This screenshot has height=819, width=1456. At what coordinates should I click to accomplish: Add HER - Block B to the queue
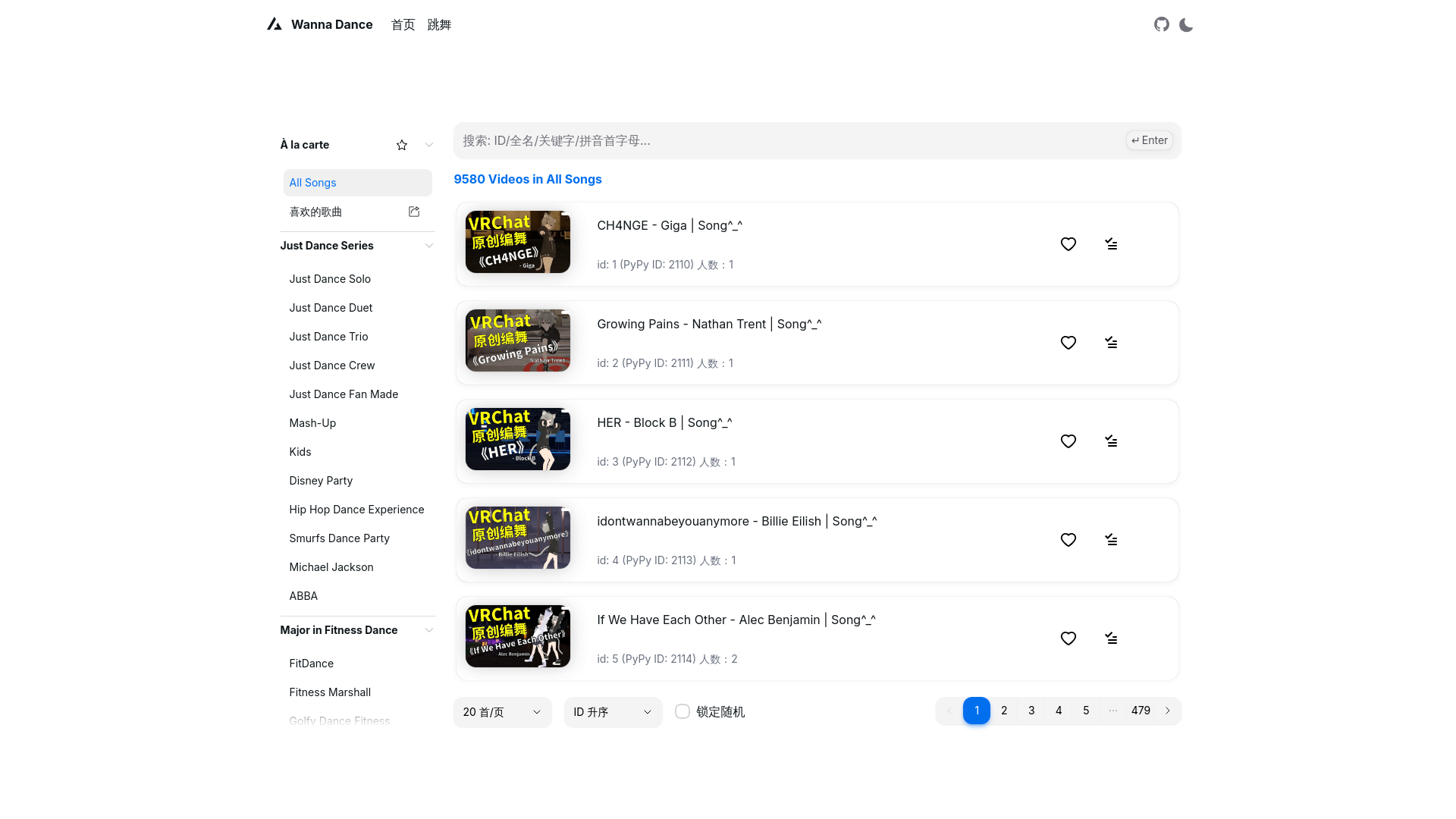[x=1111, y=441]
